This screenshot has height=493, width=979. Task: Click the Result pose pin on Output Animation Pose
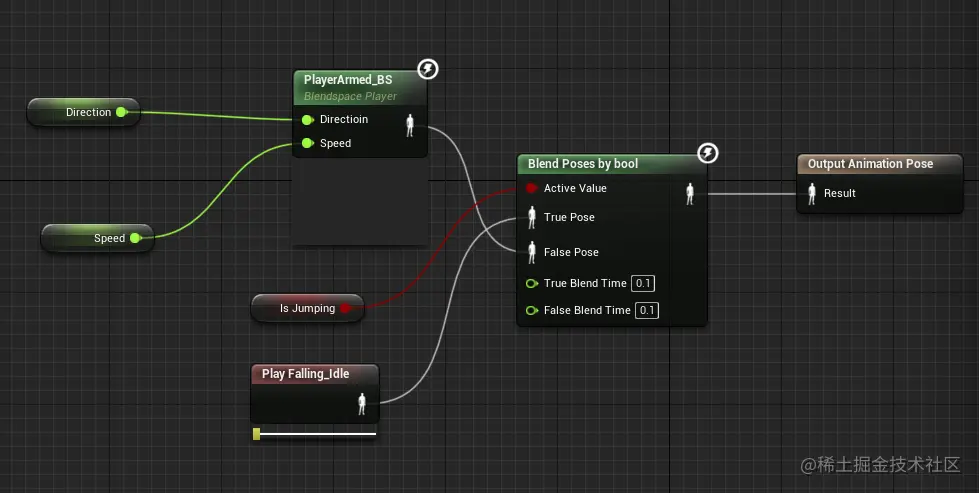click(812, 193)
